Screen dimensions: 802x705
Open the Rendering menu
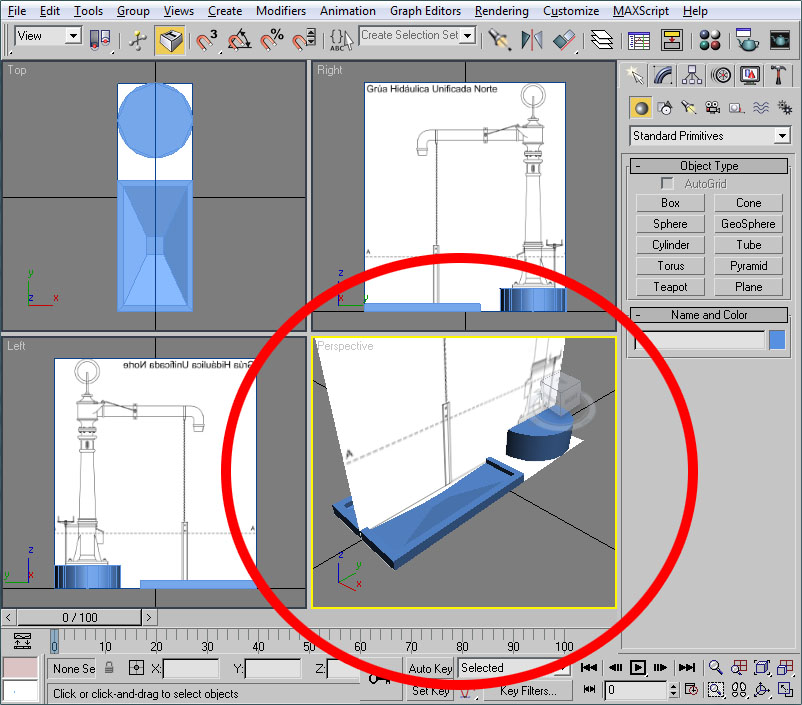point(502,11)
